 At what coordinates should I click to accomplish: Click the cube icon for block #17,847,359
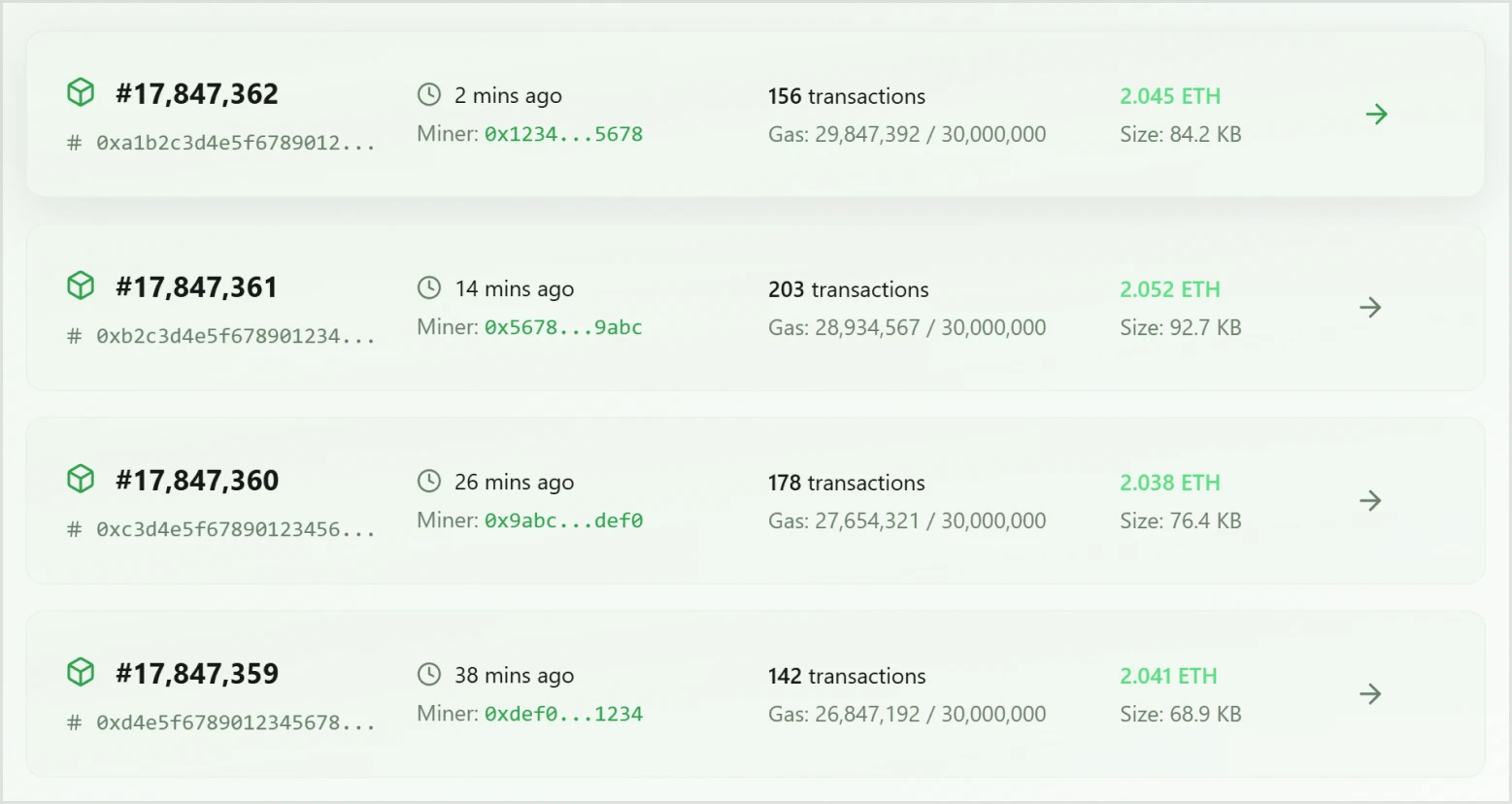click(x=81, y=672)
